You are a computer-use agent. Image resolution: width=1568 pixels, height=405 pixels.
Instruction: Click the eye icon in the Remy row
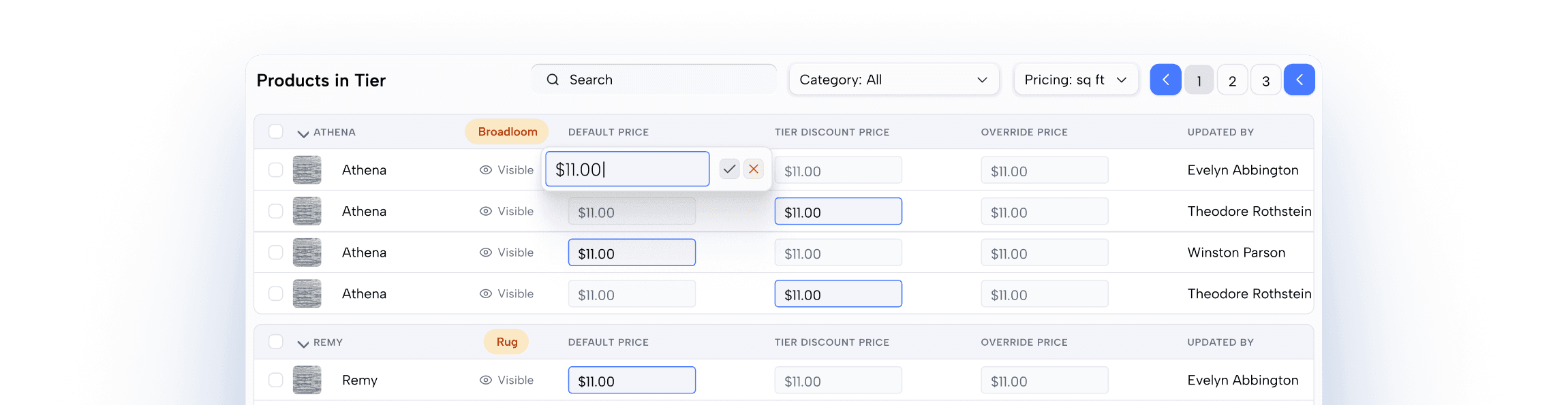[486, 380]
